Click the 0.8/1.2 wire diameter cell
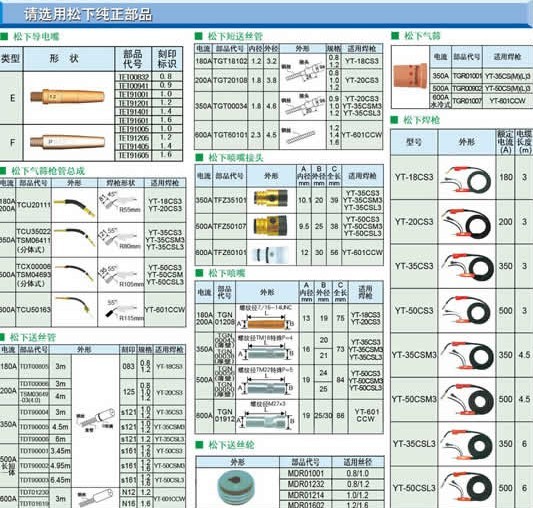 pos(359,484)
